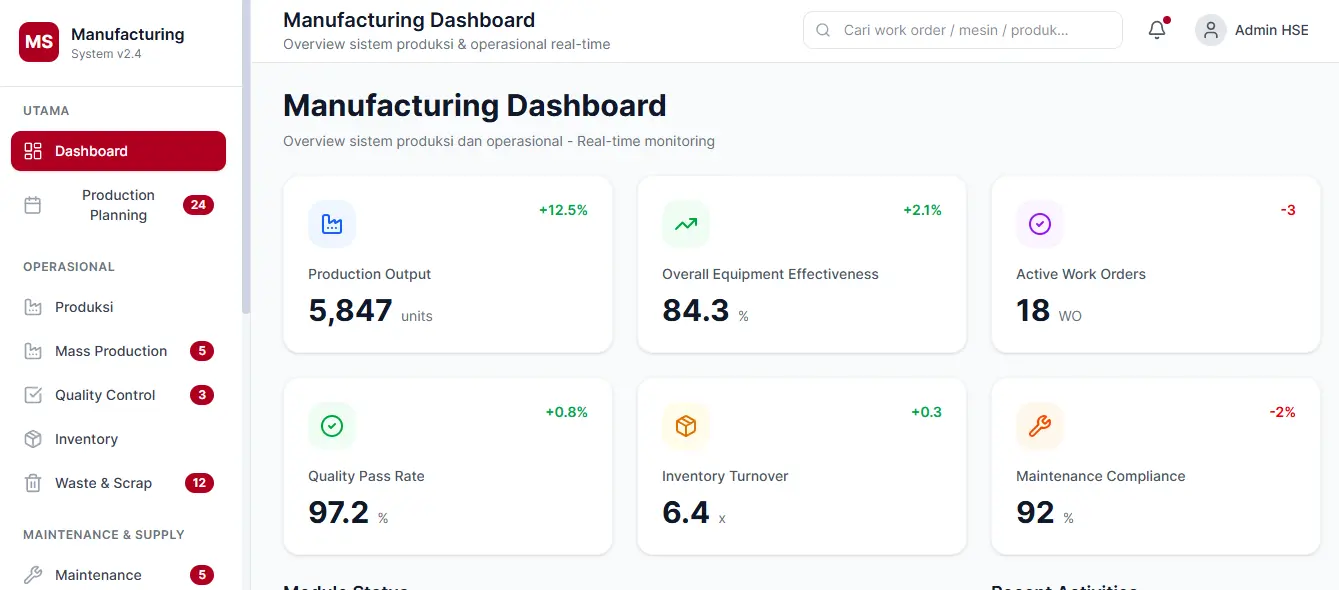Open Mass Production via its sidebar icon
The height and width of the screenshot is (590, 1339).
coord(33,351)
